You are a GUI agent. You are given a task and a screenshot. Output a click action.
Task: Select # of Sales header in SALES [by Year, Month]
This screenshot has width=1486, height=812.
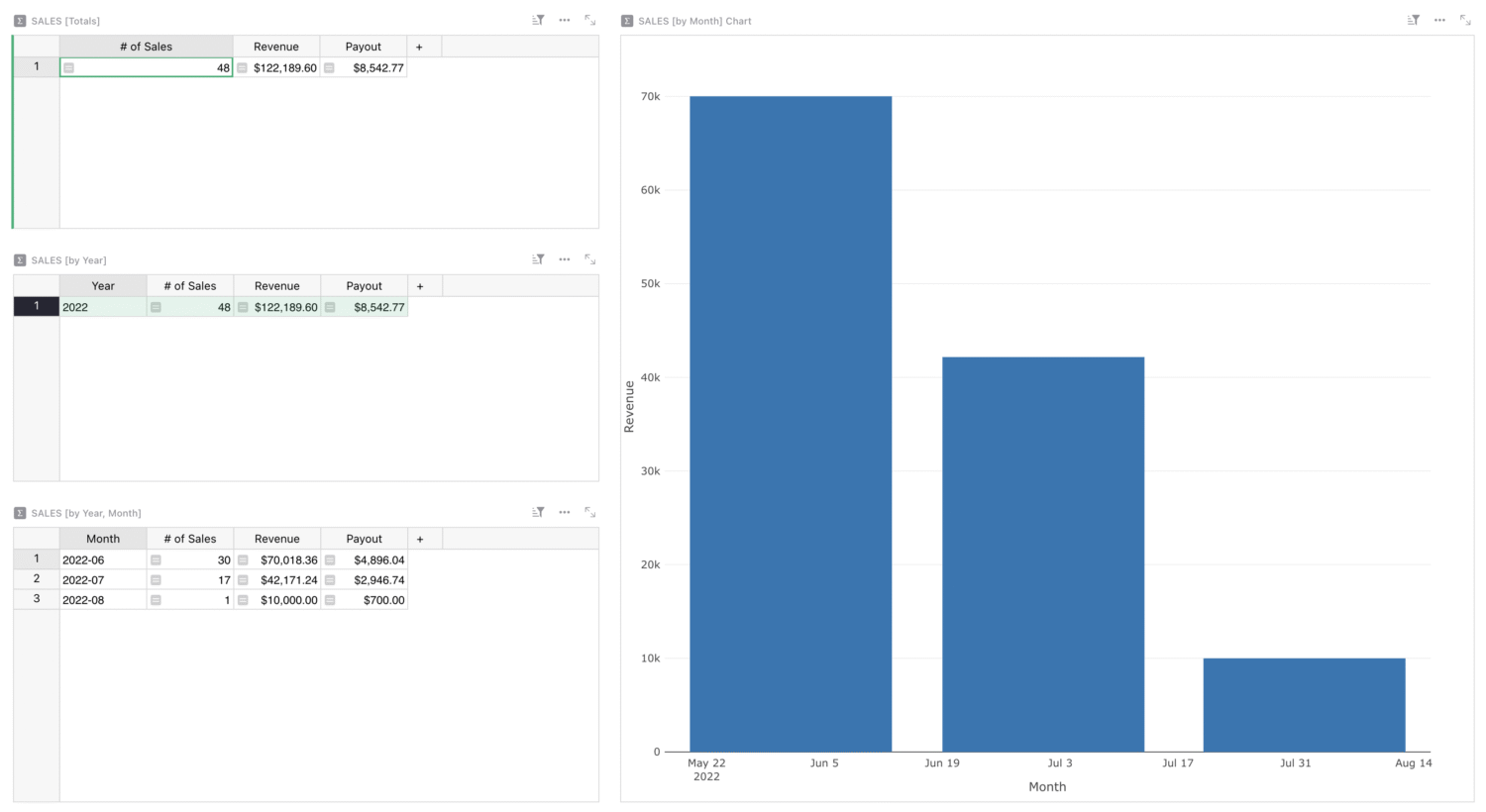[x=190, y=539]
